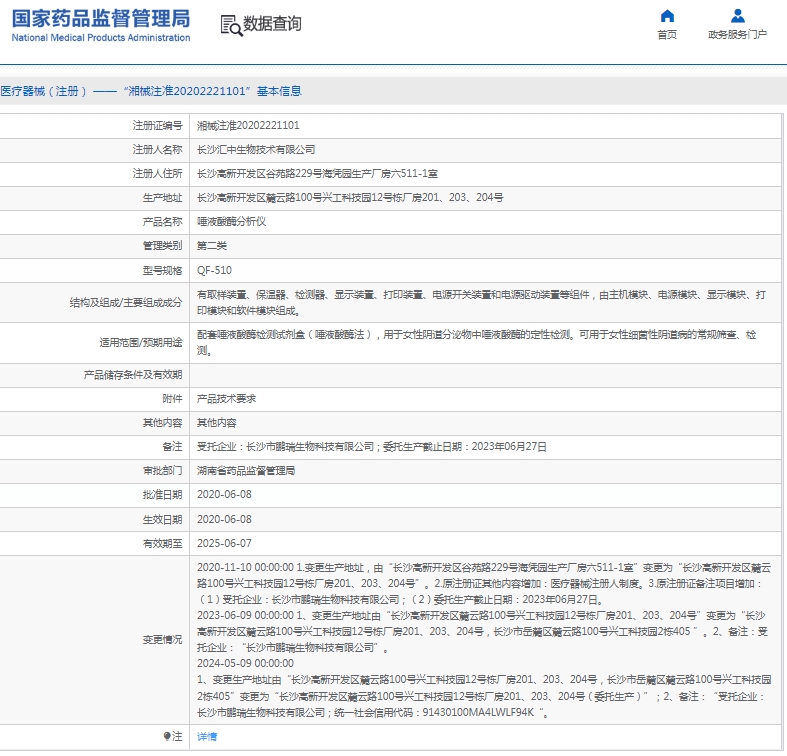Screen dimensions: 787x756
Task: Open the 首页 home icon
Action: pyautogui.click(x=667, y=16)
